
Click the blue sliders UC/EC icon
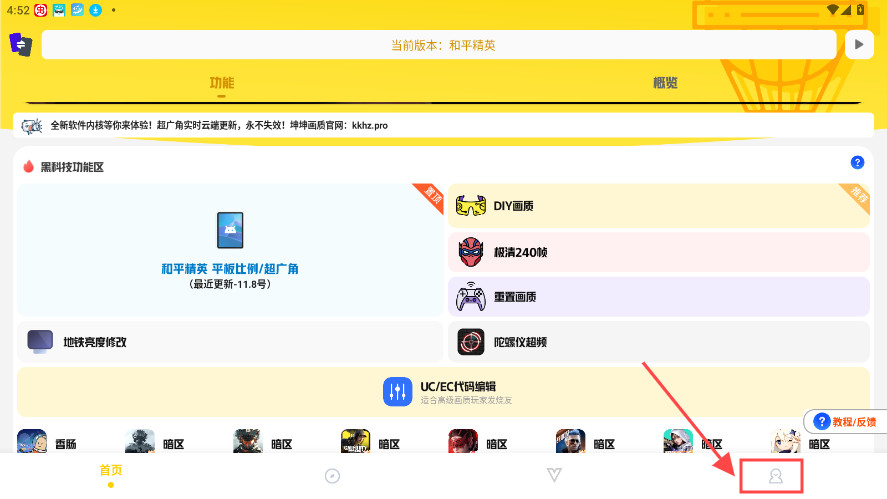[x=397, y=392]
